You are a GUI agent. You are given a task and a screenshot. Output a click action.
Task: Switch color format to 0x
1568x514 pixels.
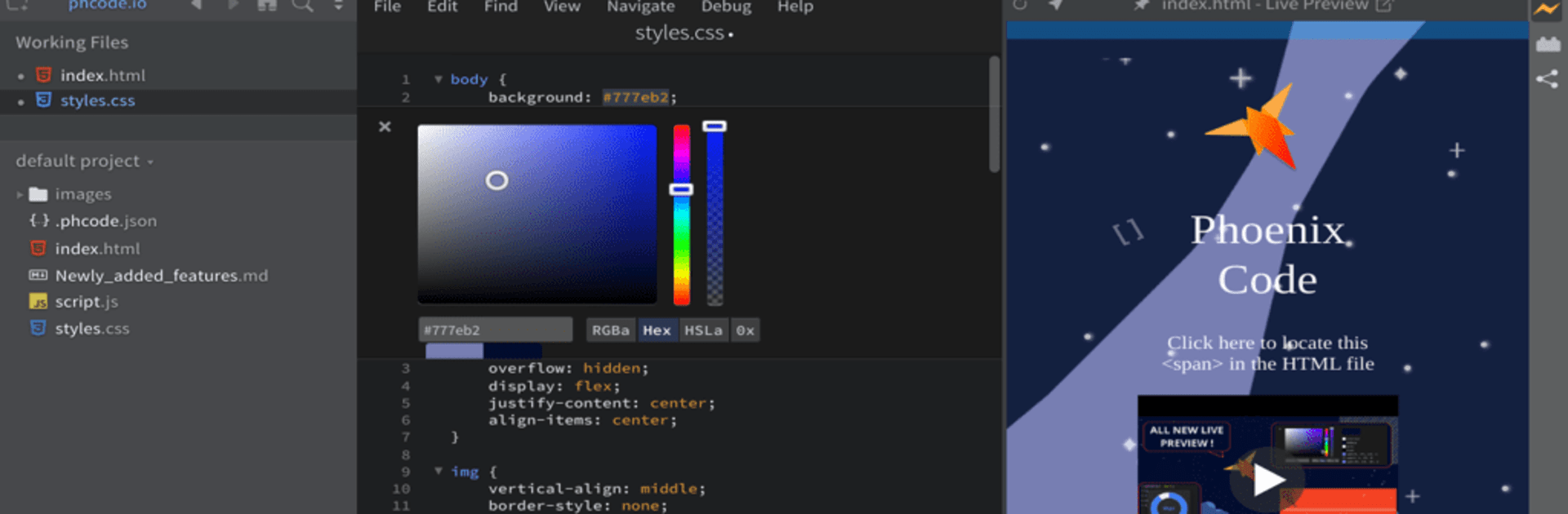coord(745,330)
